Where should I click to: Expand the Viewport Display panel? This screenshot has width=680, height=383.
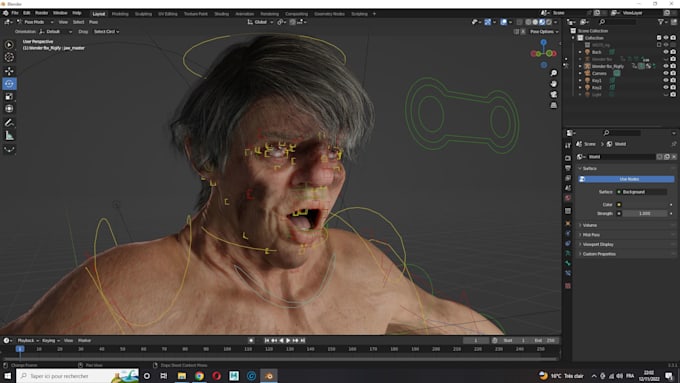tap(627, 244)
